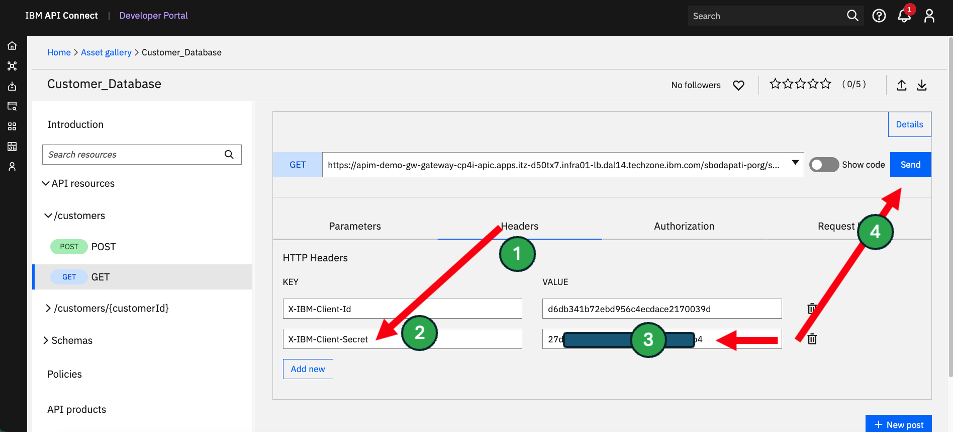Click the request URL field
The height and width of the screenshot is (436, 954).
pyautogui.click(x=563, y=165)
